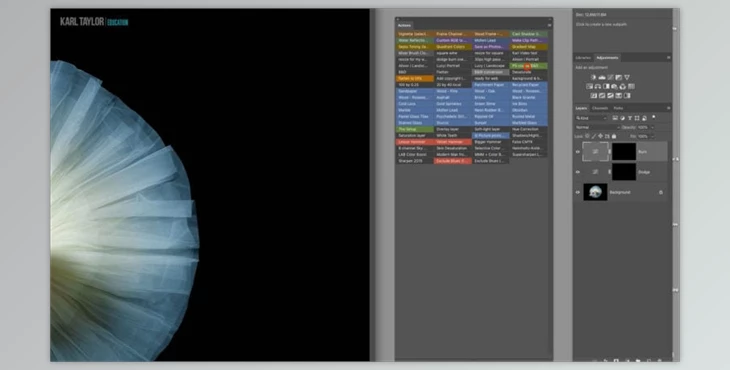This screenshot has height=370, width=730.
Task: Filter layers by pixel layers icon
Action: pyautogui.click(x=615, y=118)
